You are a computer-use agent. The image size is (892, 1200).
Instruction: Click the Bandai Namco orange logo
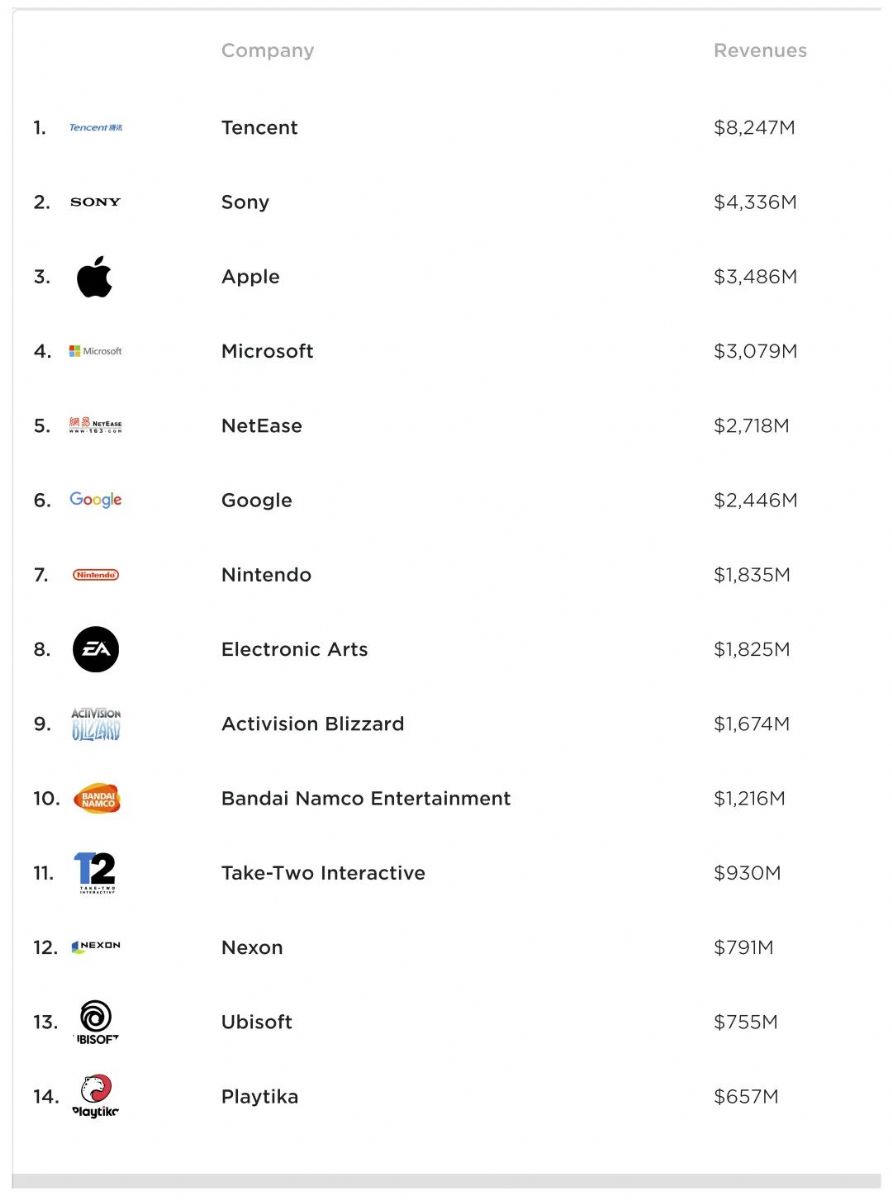[97, 798]
